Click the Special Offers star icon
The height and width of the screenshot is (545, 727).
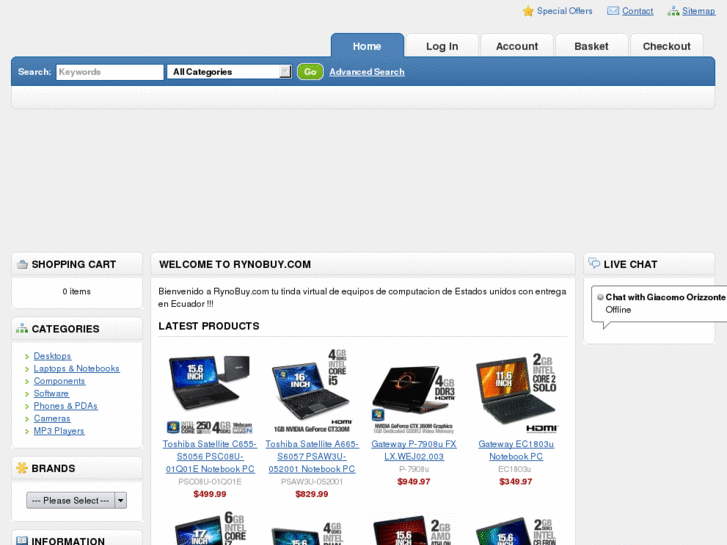point(528,11)
